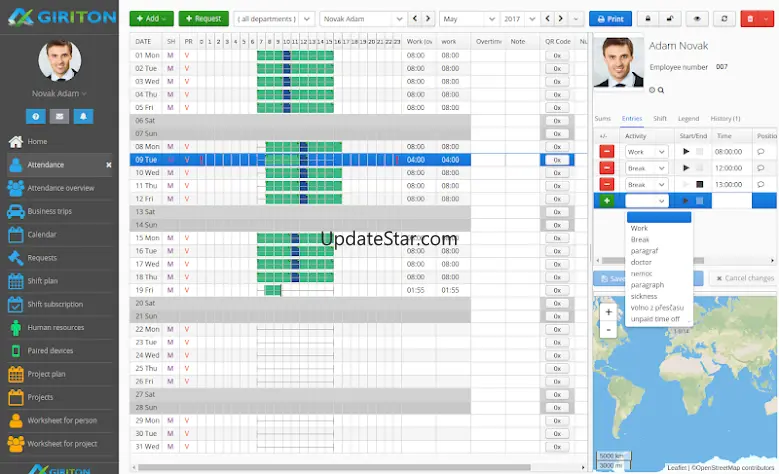Open Worksheet for person

[x=62, y=420]
